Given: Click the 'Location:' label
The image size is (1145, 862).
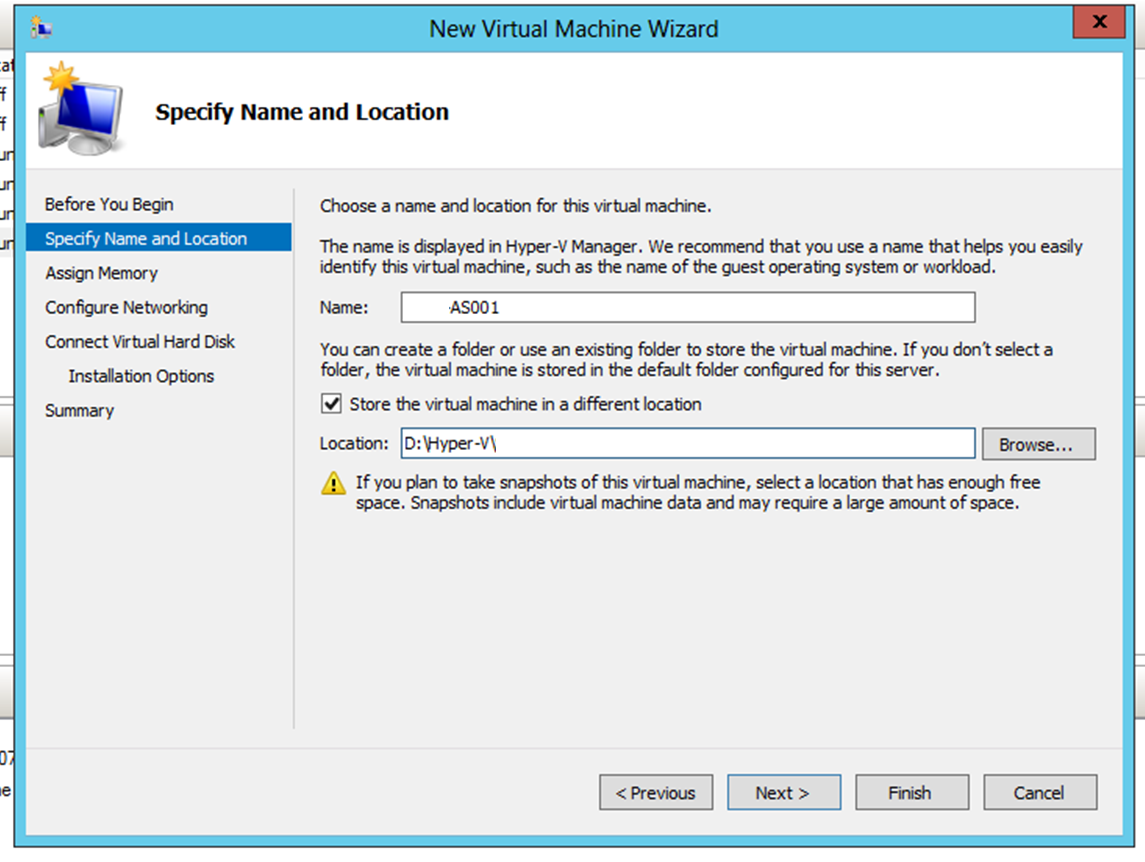Looking at the screenshot, I should [x=354, y=443].
